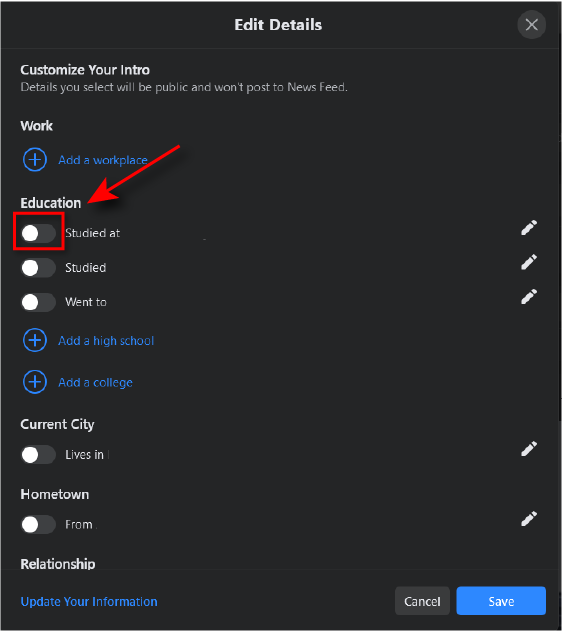Viewport: 562px width, 631px height.
Task: Edit the 'Lives in' current city pencil icon
Action: point(529,449)
